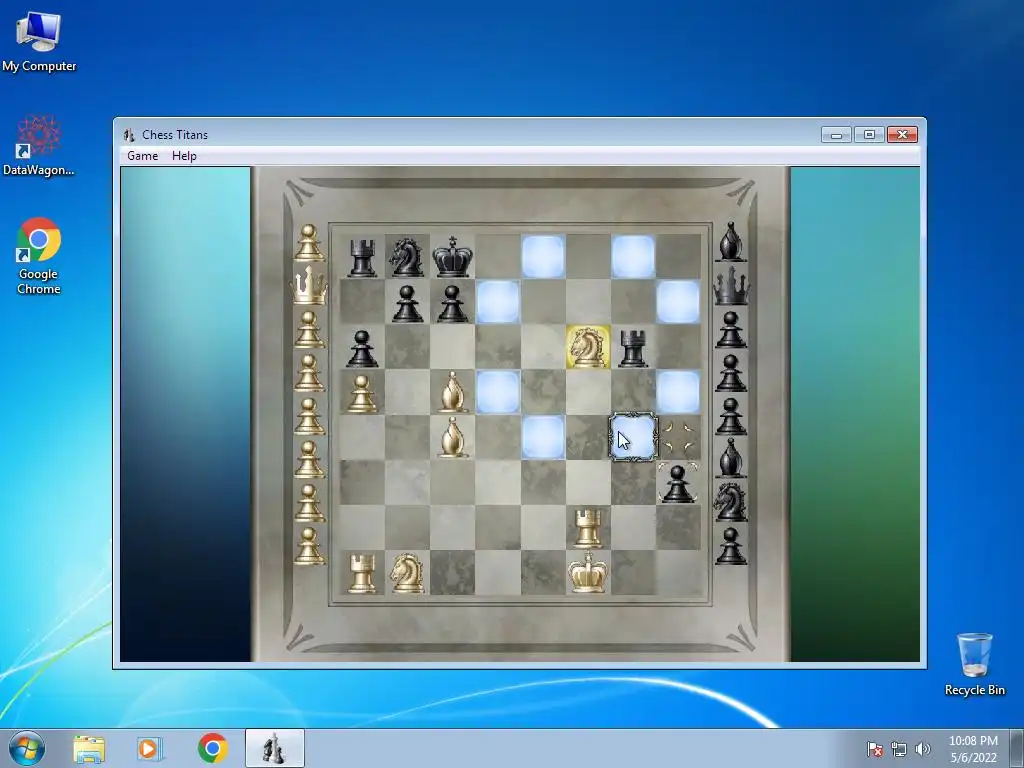The height and width of the screenshot is (768, 1024).
Task: Select the black pawn below the black knight
Action: (x=407, y=304)
